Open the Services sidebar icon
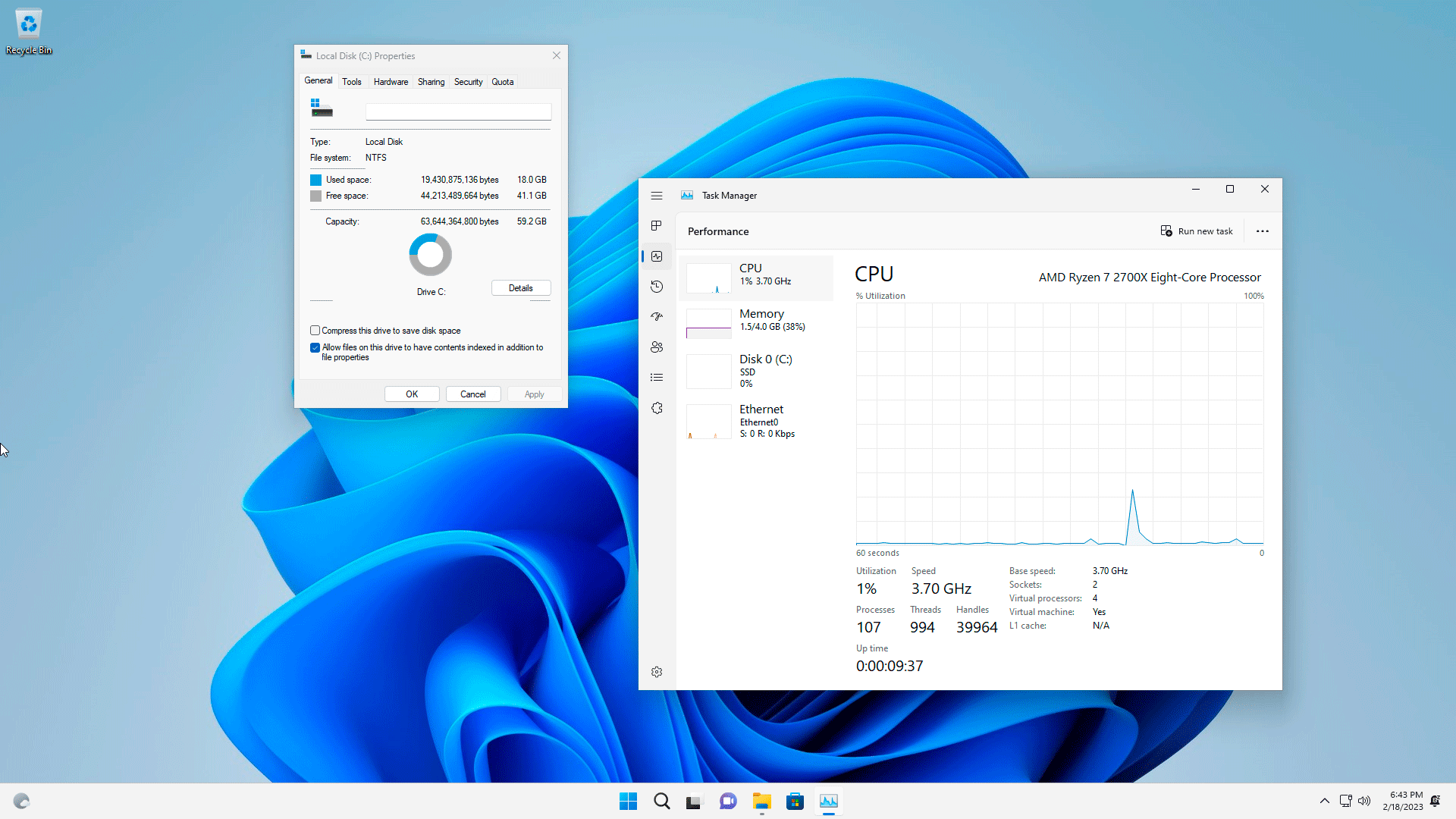This screenshot has height=819, width=1456. (x=657, y=408)
